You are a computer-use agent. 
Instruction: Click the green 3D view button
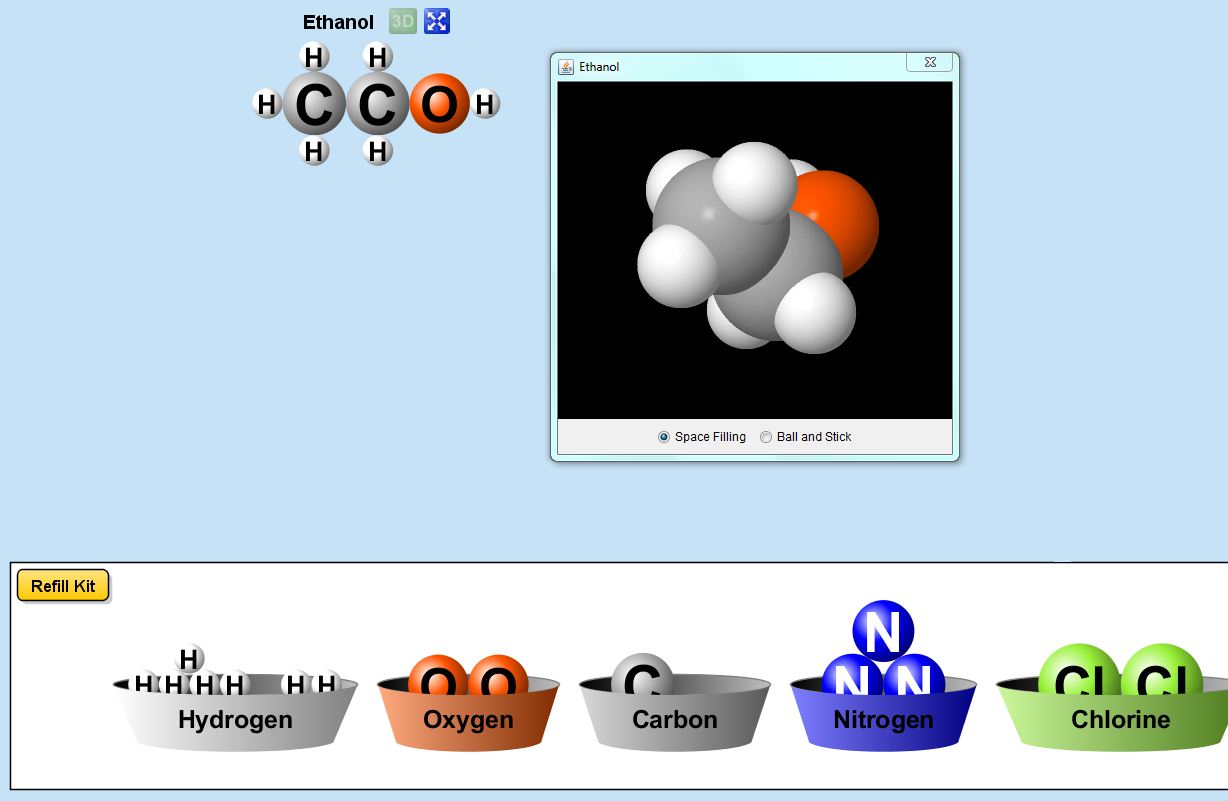point(402,21)
